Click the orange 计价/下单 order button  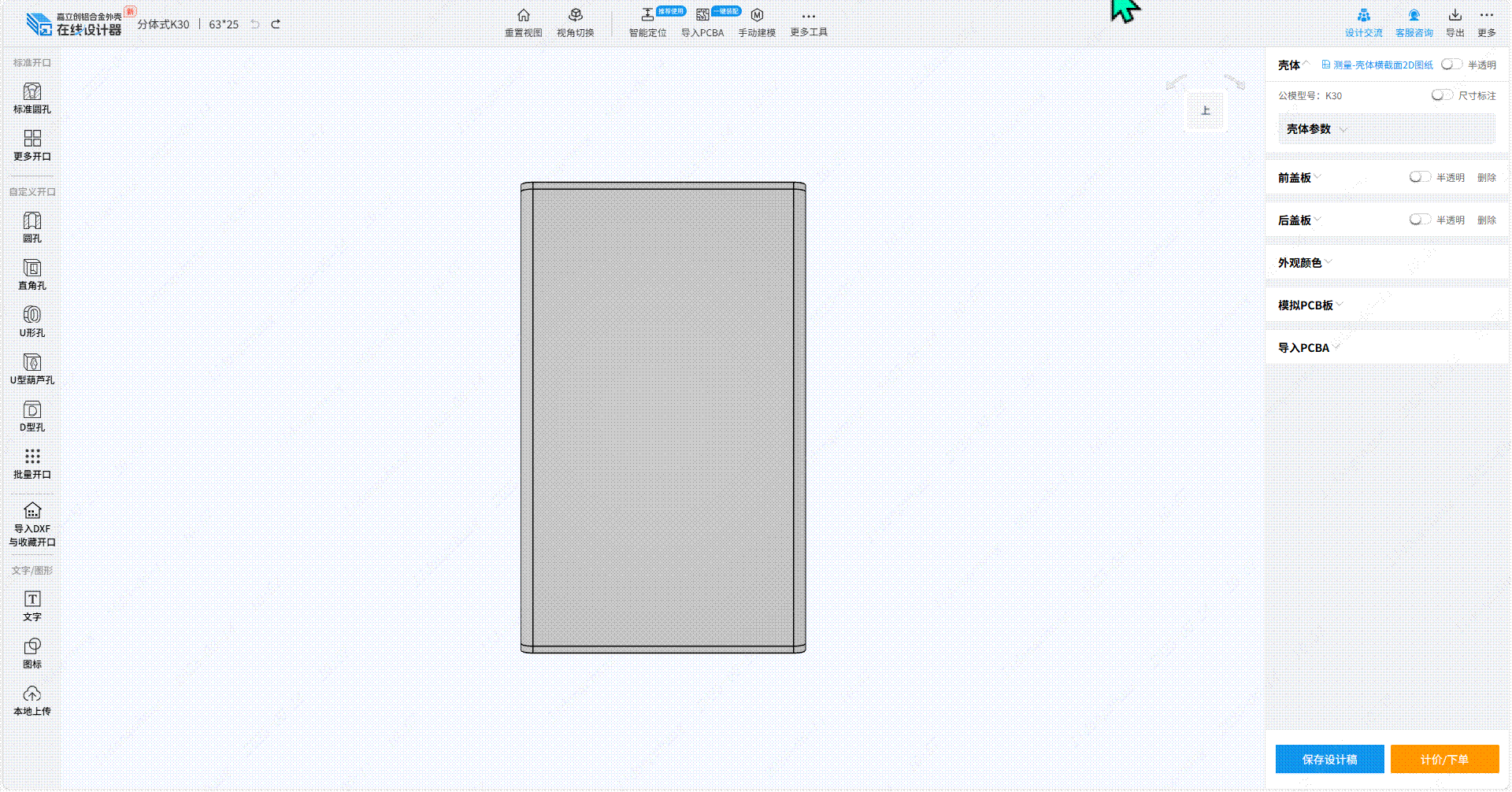[x=1444, y=759]
